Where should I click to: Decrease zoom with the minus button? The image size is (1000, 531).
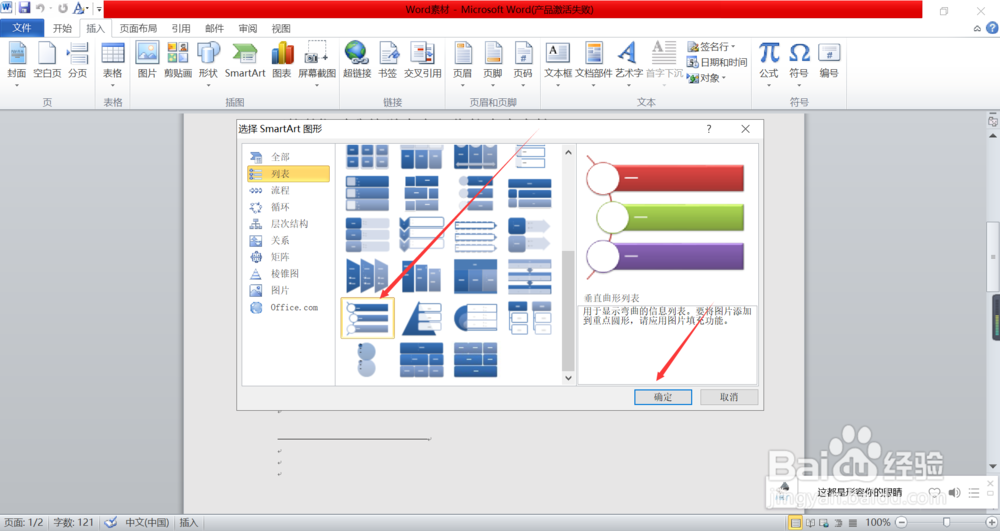[901, 522]
